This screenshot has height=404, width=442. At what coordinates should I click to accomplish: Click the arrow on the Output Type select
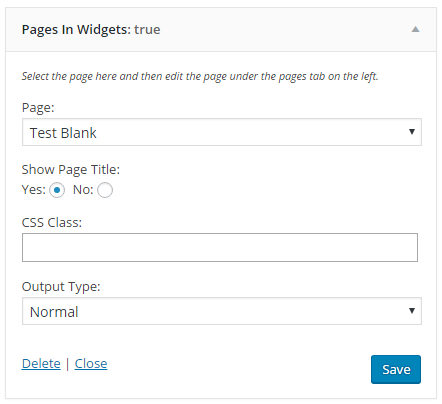pos(412,311)
